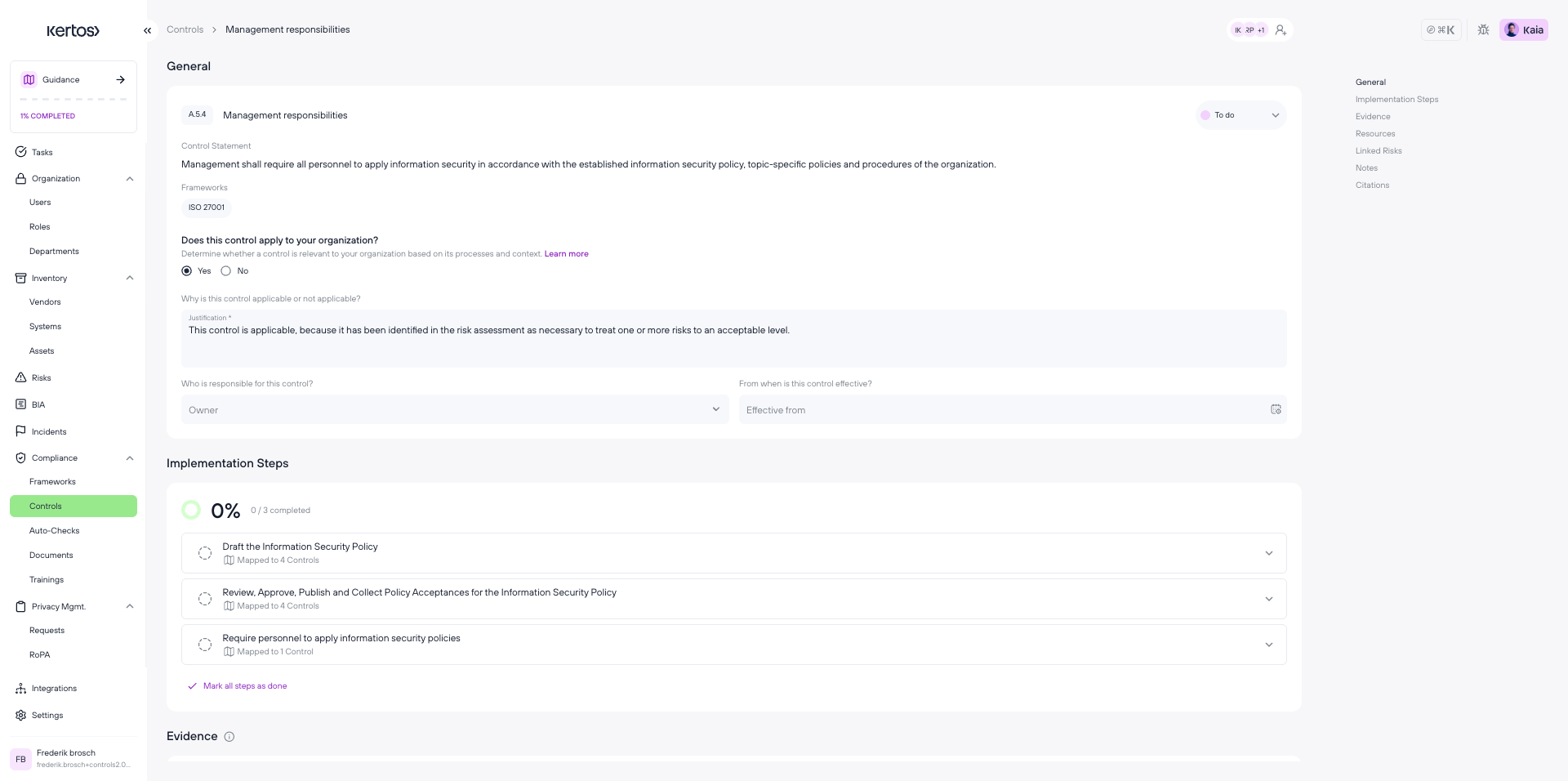Open Requests in sidebar
The image size is (1568, 781).
[47, 631]
